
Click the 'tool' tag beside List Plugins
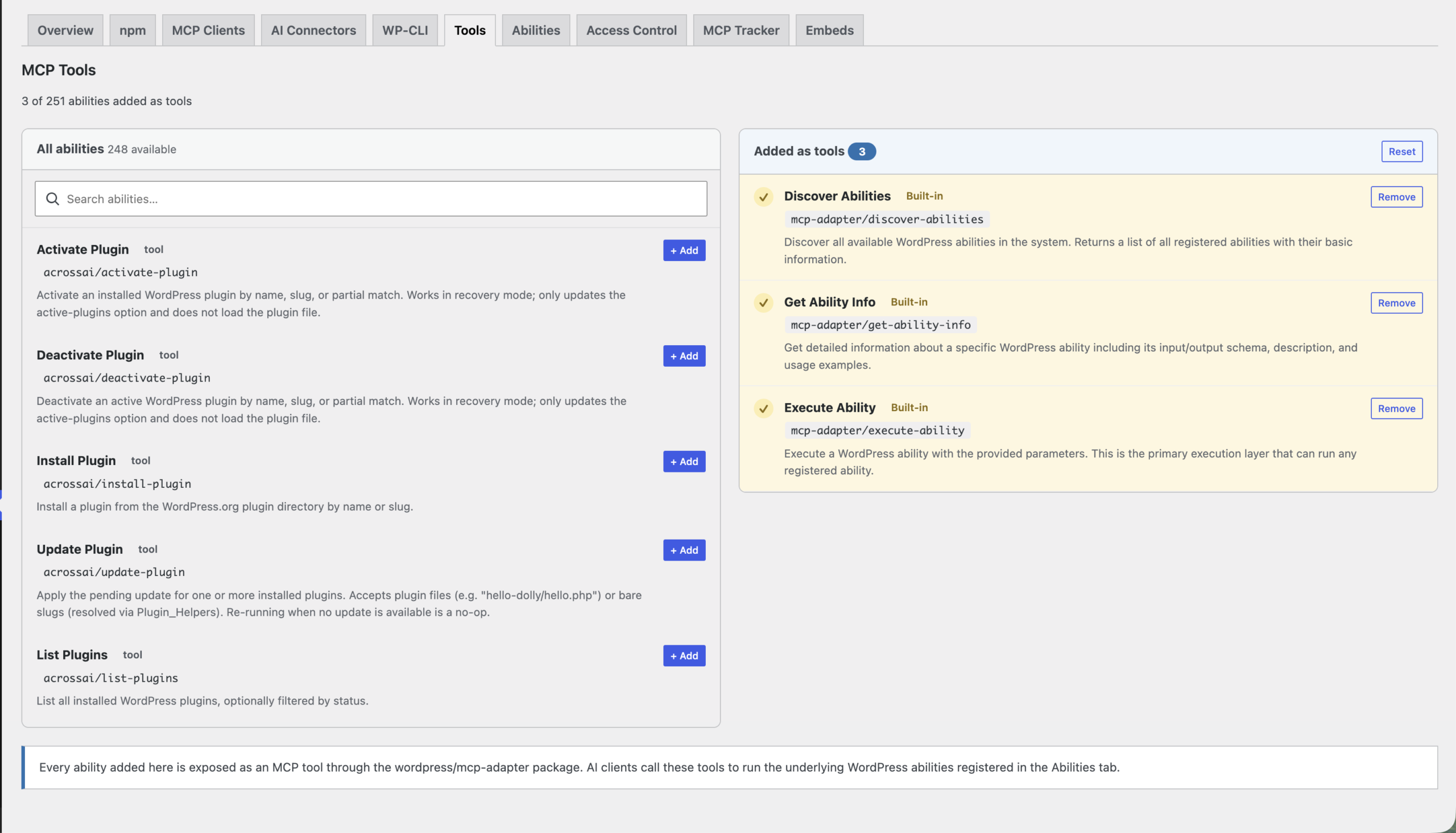(132, 655)
